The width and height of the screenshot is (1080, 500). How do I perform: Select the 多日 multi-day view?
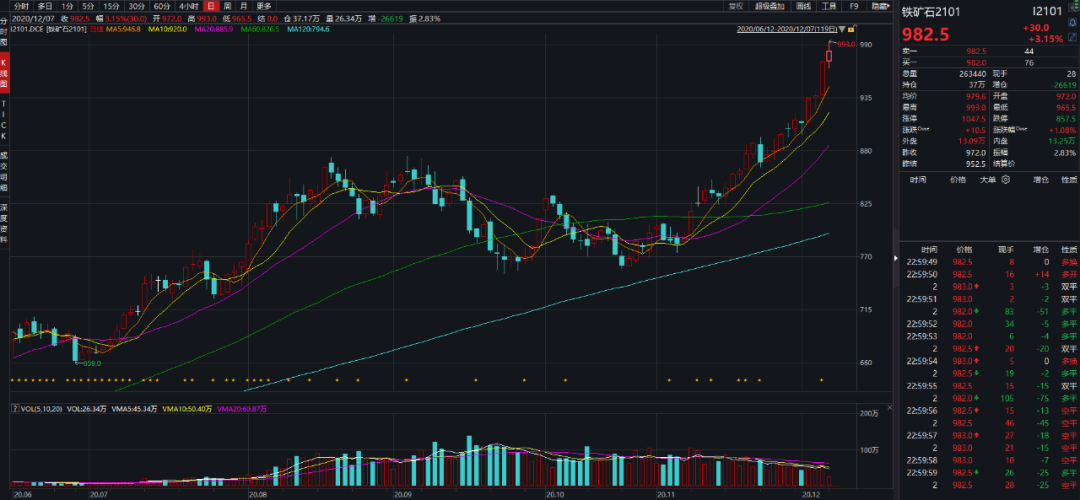pos(43,6)
